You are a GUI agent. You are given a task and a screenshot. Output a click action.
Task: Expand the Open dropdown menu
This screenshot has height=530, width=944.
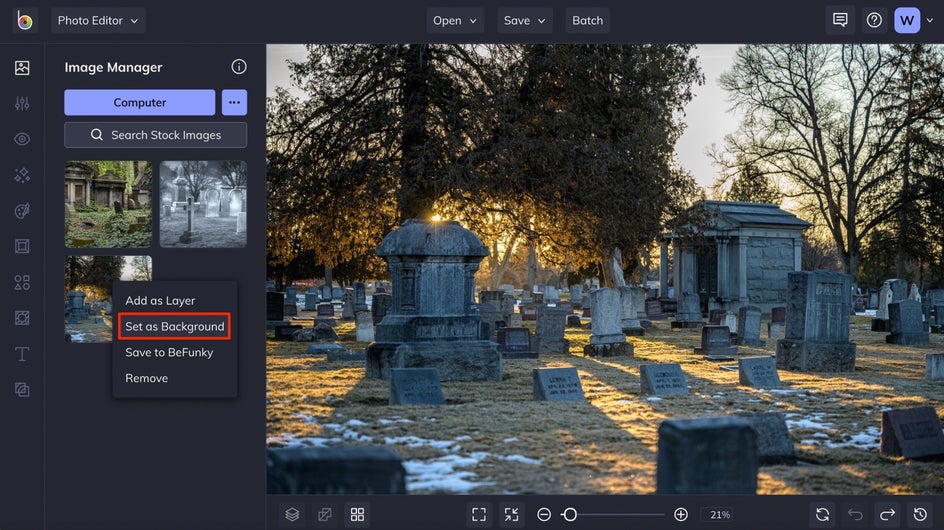click(x=455, y=20)
